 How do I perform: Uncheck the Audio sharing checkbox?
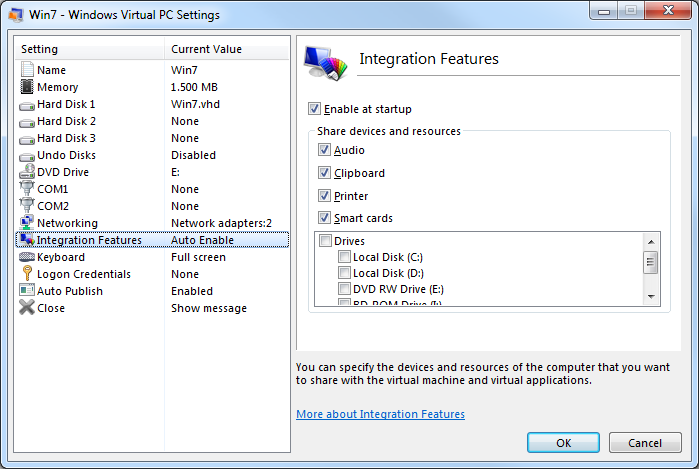[324, 150]
